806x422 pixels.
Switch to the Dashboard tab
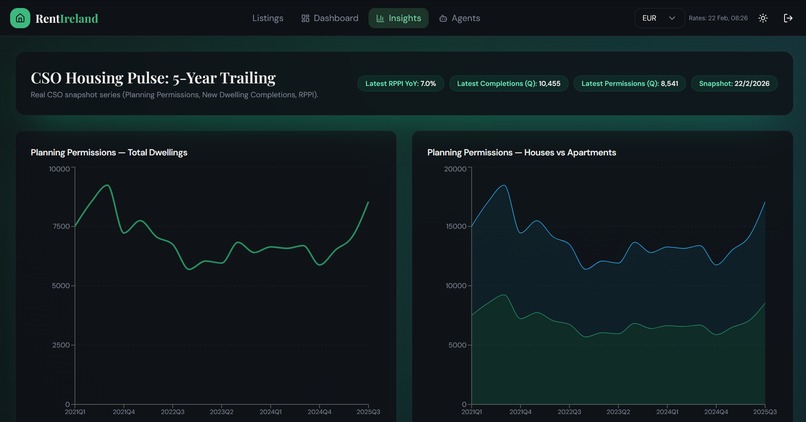coord(329,18)
